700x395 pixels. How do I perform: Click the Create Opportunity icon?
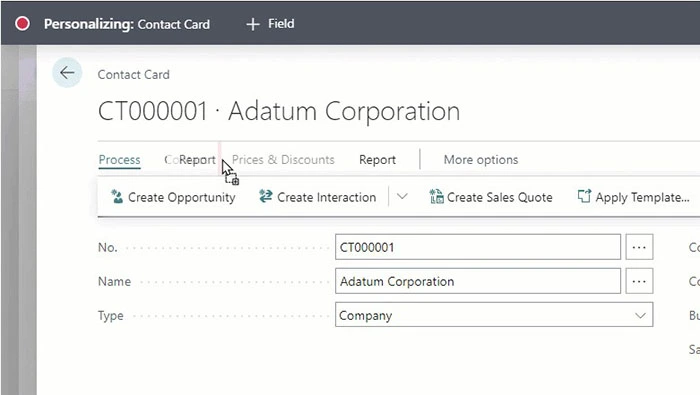[117, 197]
